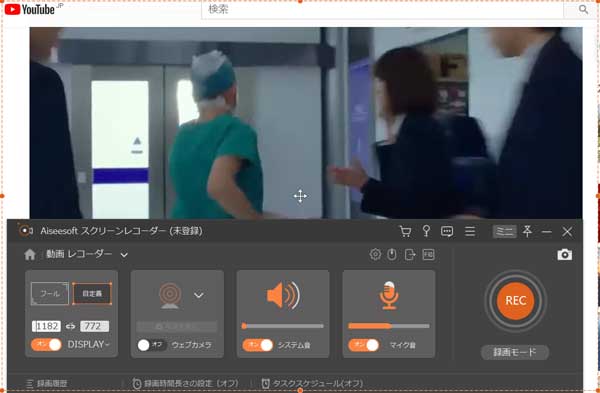Click the YouTube search magnifier button
The height and width of the screenshot is (393, 600).
point(583,10)
